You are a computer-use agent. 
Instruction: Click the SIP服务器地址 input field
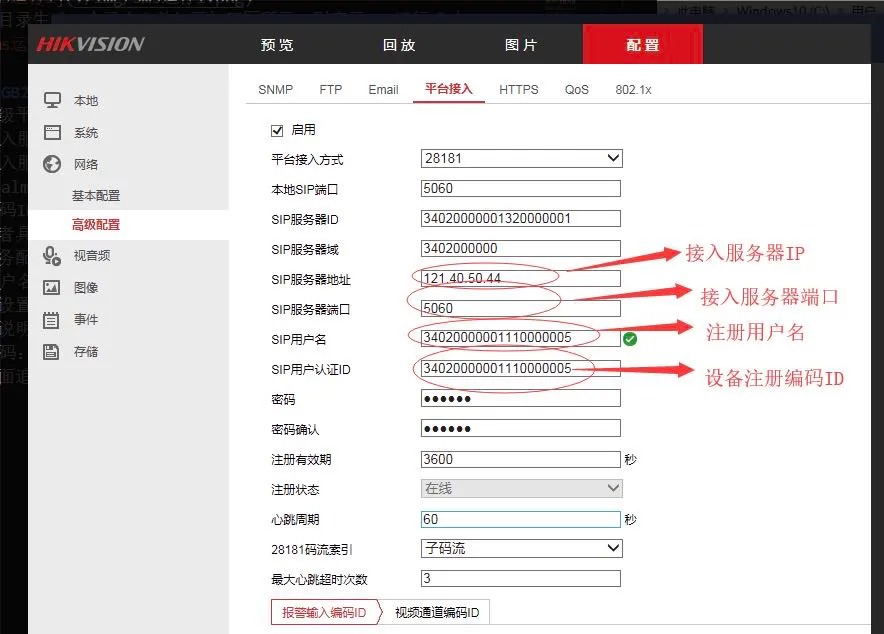point(520,278)
